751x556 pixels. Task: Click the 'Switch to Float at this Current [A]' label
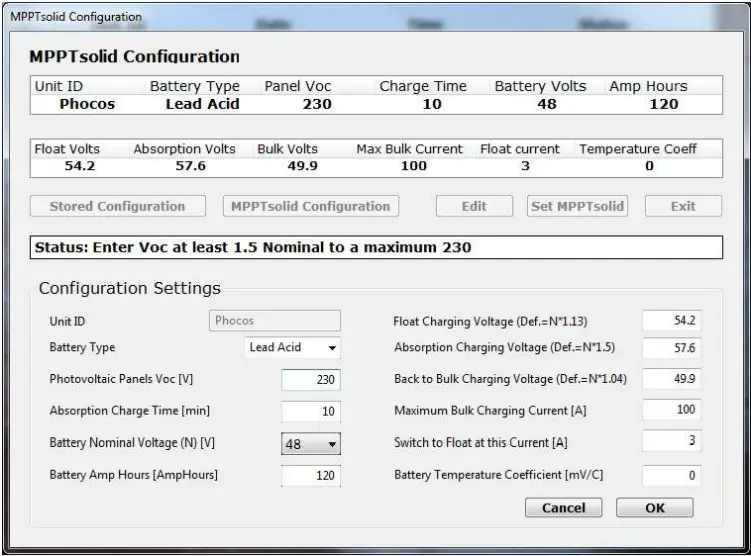pyautogui.click(x=481, y=443)
